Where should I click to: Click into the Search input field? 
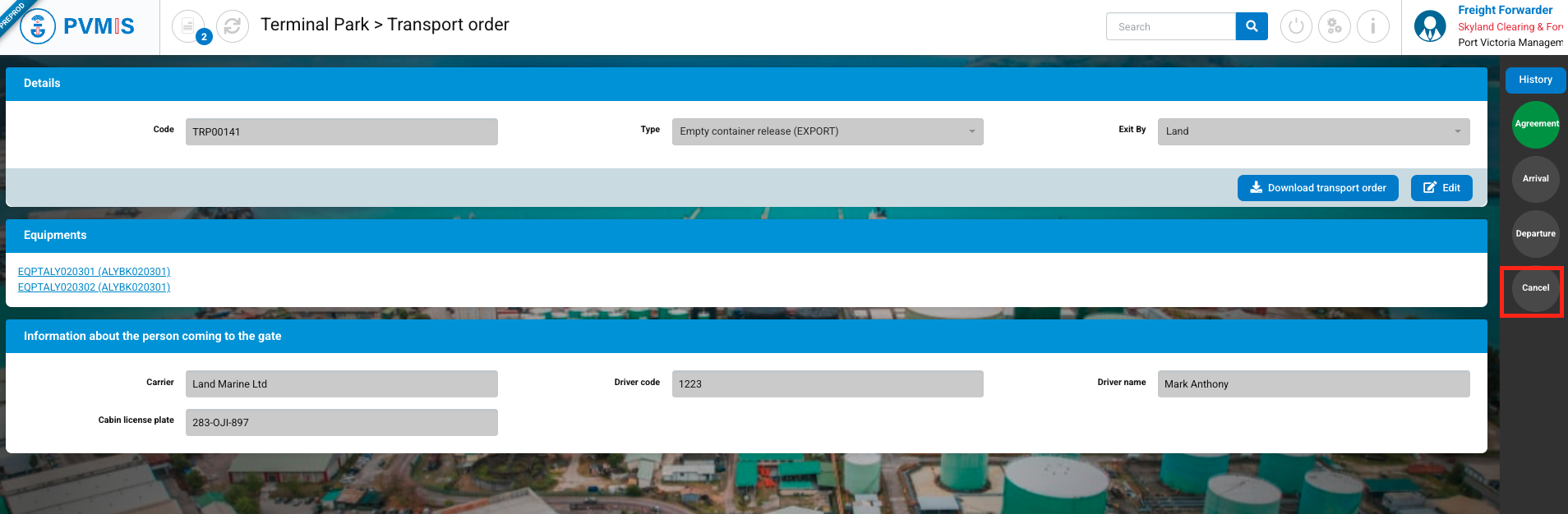(x=1170, y=26)
